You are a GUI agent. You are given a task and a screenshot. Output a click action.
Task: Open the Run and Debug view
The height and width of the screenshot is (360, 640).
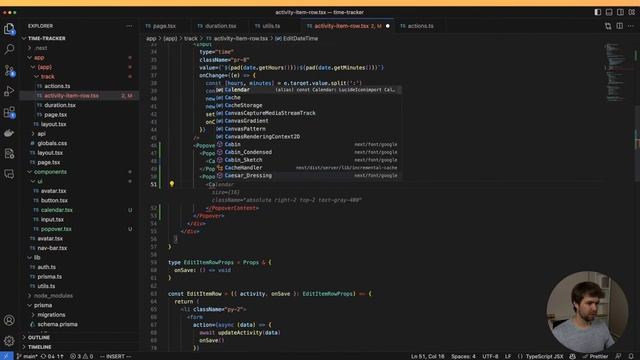(9, 91)
